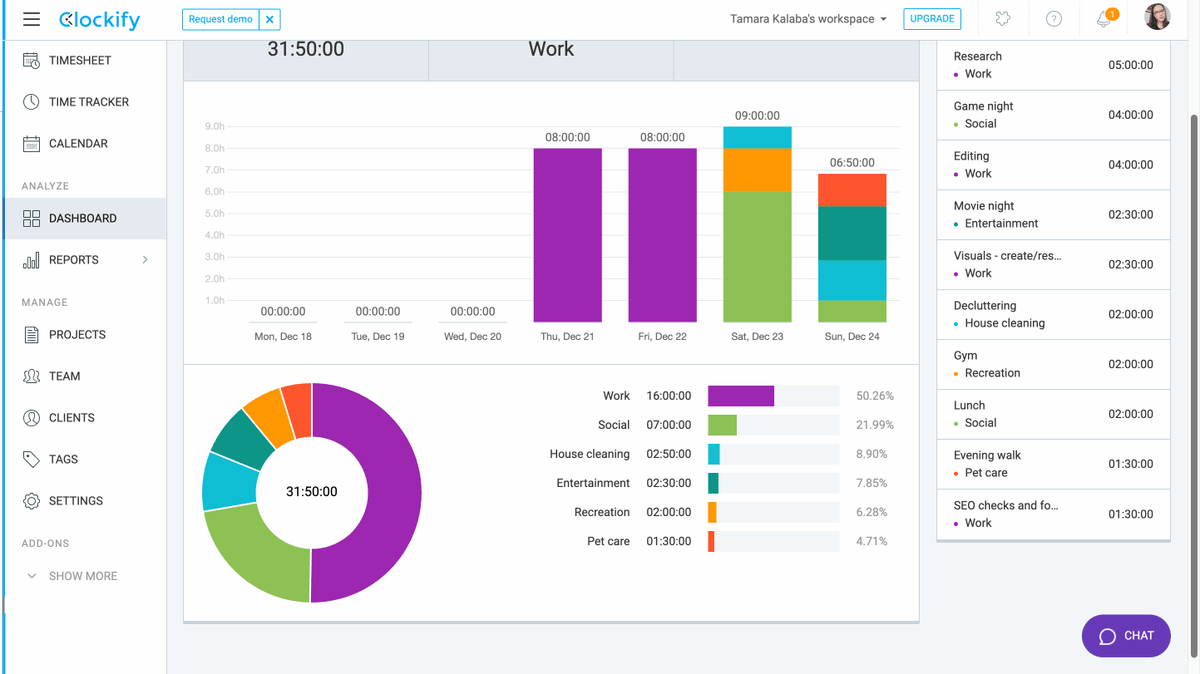Viewport: 1200px width, 674px height.
Task: Open the user profile avatar
Action: (x=1157, y=17)
